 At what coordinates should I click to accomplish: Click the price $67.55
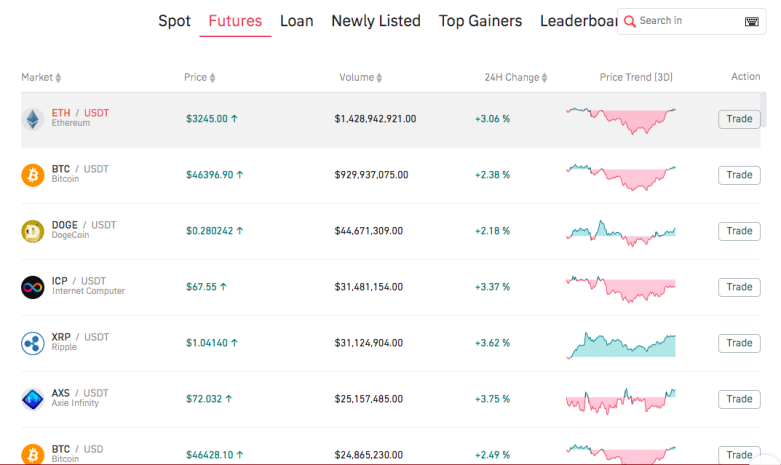(201, 287)
